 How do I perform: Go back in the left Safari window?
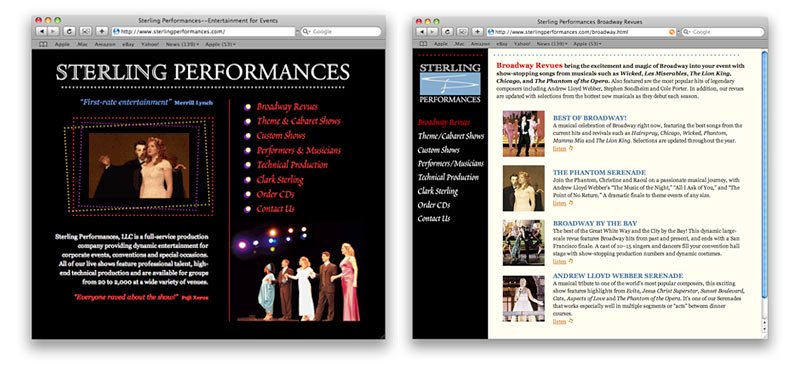(x=41, y=32)
